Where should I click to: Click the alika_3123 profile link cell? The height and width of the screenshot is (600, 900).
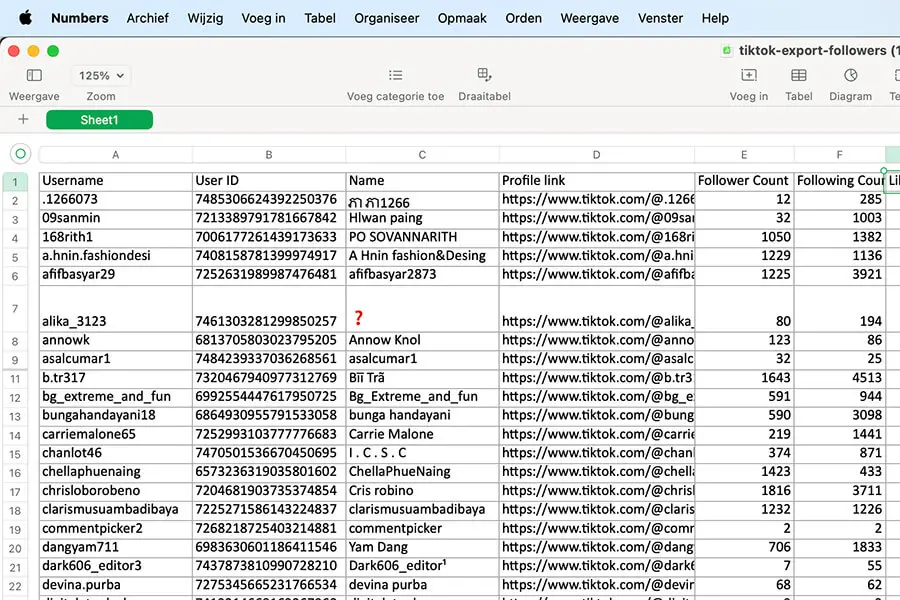pos(596,308)
